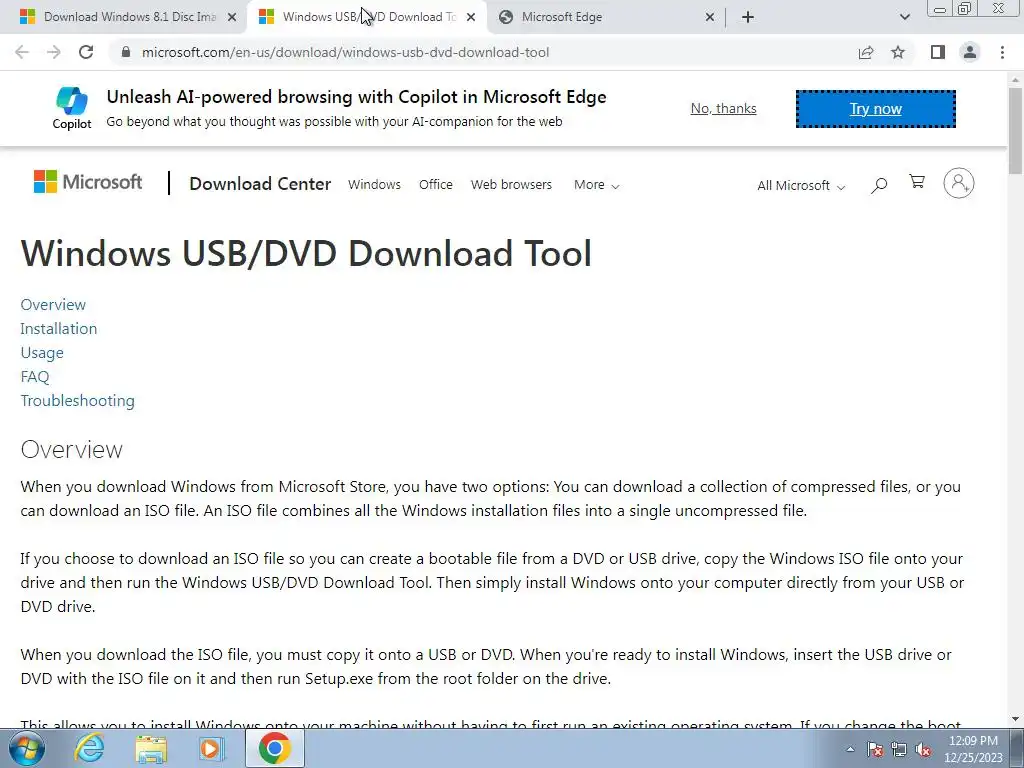Close the Microsoft Edge tab
1024x768 pixels.
[x=710, y=18]
